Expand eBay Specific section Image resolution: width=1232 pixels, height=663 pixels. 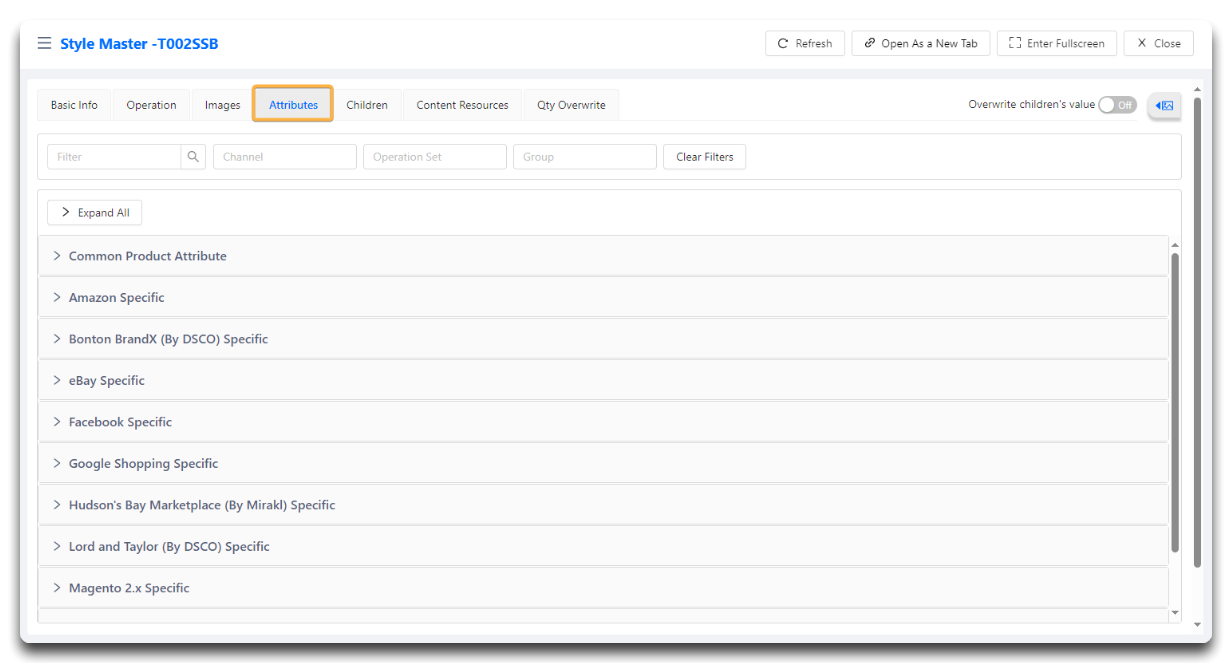coord(603,380)
